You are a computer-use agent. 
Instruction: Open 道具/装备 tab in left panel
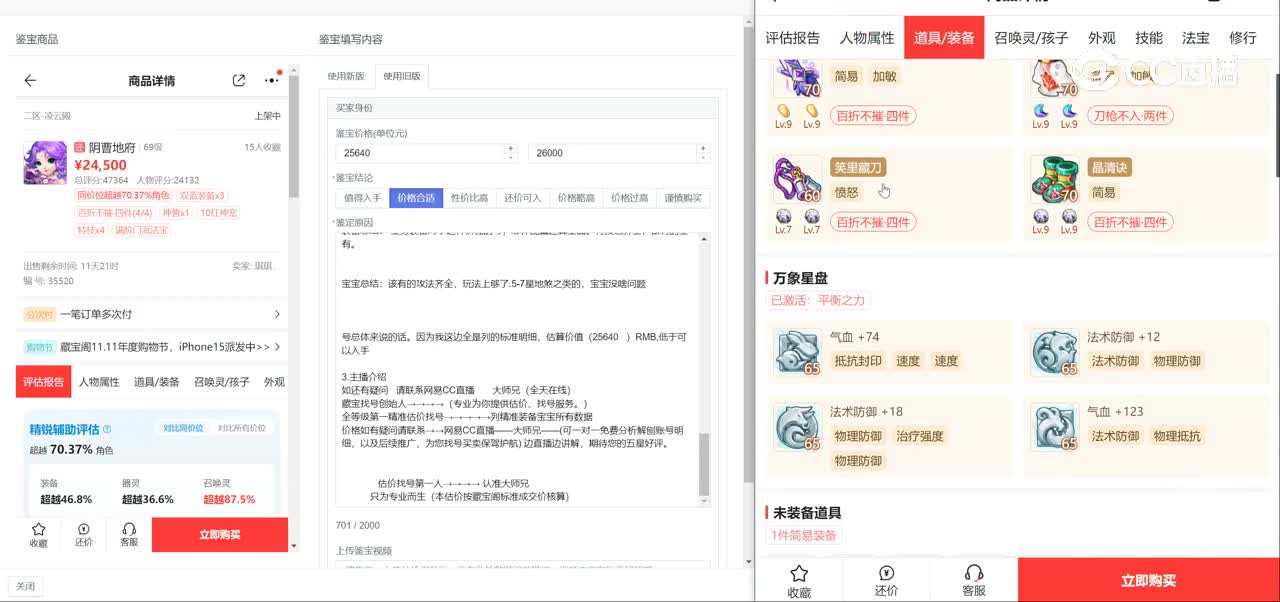157,382
